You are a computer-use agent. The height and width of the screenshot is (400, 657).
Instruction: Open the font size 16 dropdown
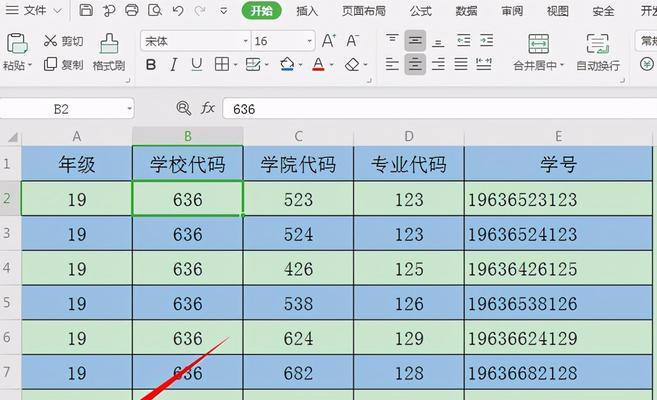[x=309, y=41]
